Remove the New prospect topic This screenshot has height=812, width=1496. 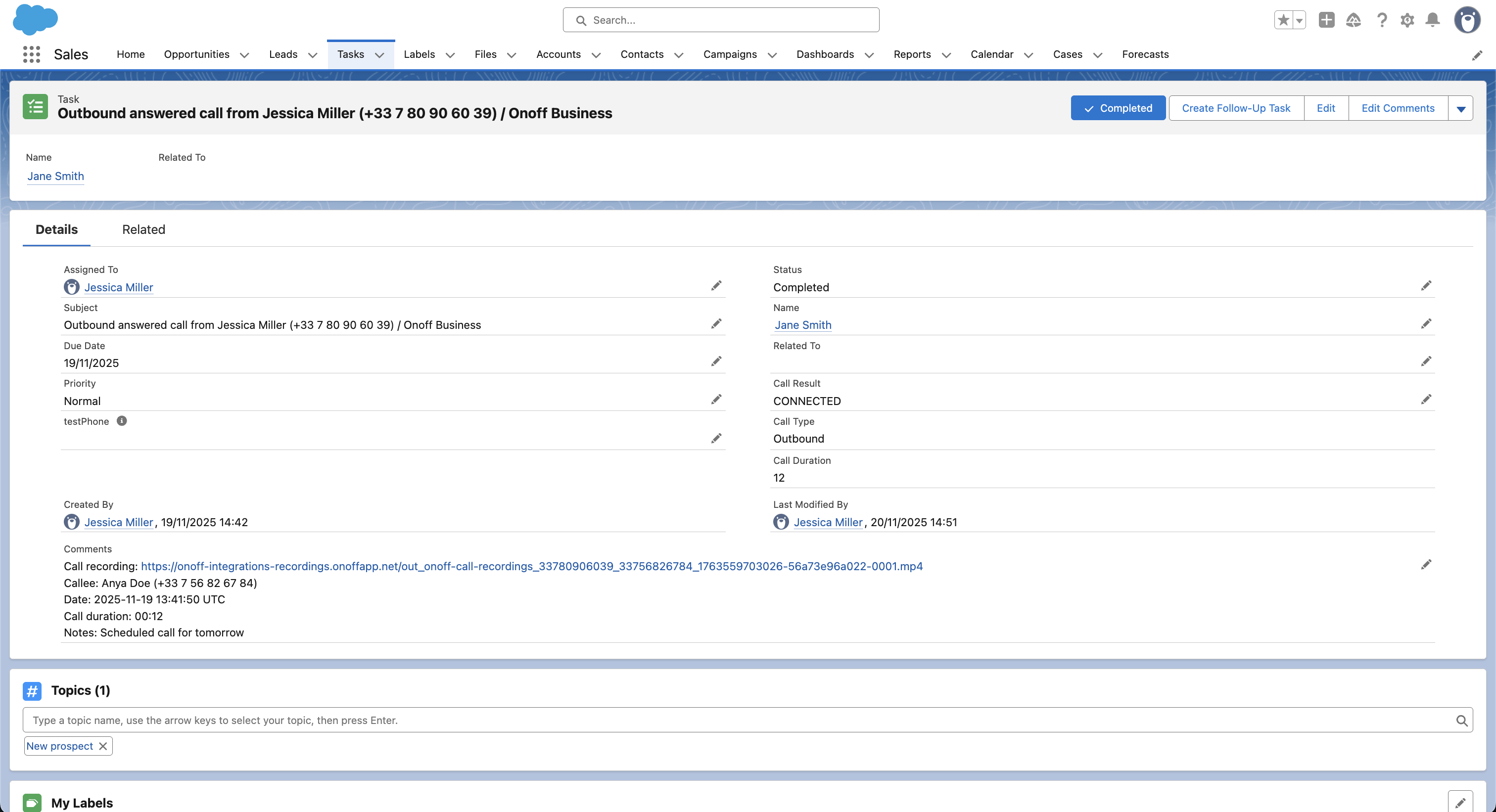tap(103, 746)
